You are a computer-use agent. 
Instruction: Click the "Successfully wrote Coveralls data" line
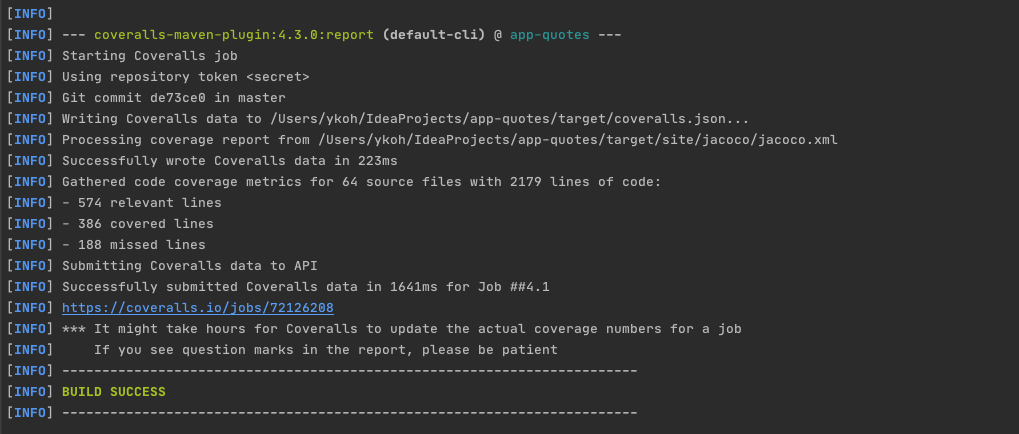[x=229, y=161]
